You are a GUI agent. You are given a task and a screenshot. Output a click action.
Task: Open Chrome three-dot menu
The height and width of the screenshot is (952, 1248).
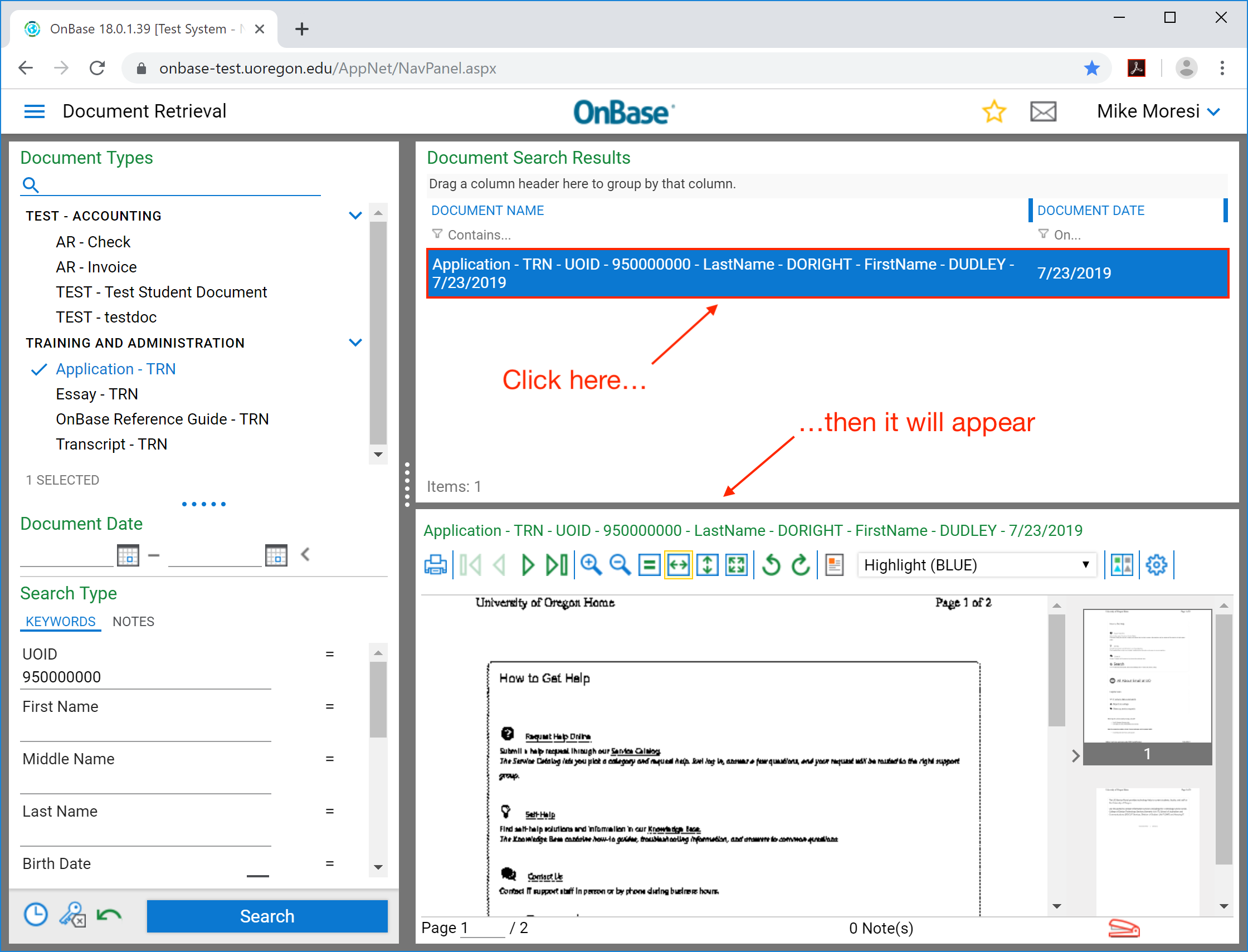tap(1222, 69)
